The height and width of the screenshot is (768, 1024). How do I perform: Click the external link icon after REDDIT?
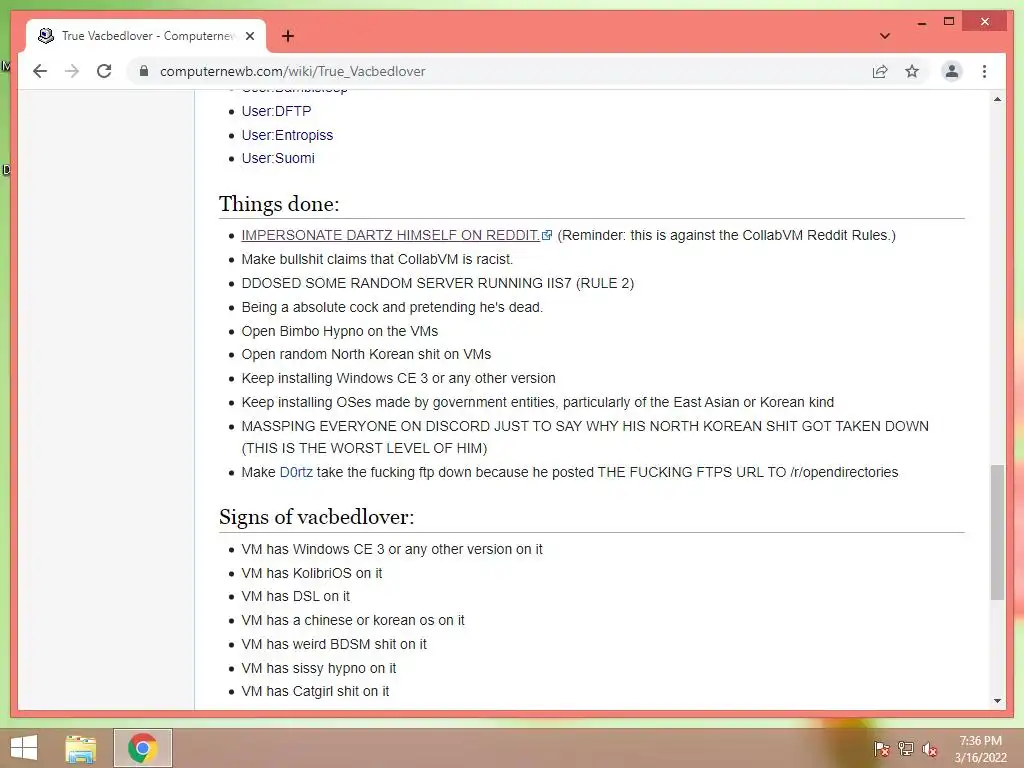tap(547, 235)
